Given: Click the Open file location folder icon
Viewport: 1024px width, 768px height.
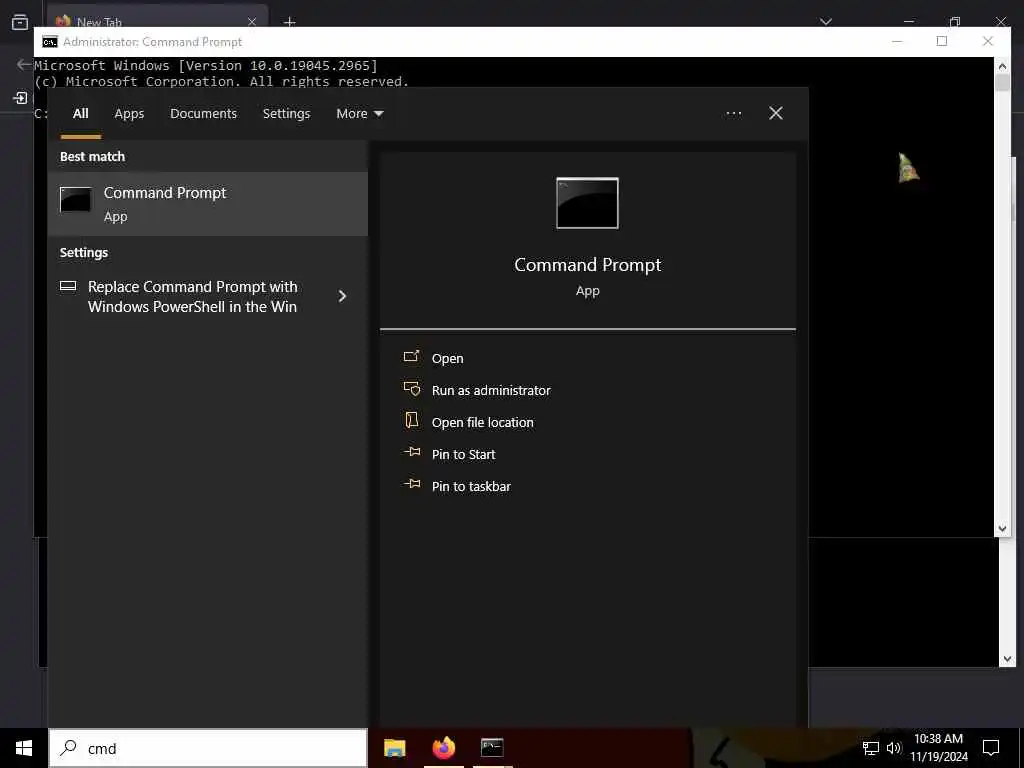Looking at the screenshot, I should tap(411, 420).
